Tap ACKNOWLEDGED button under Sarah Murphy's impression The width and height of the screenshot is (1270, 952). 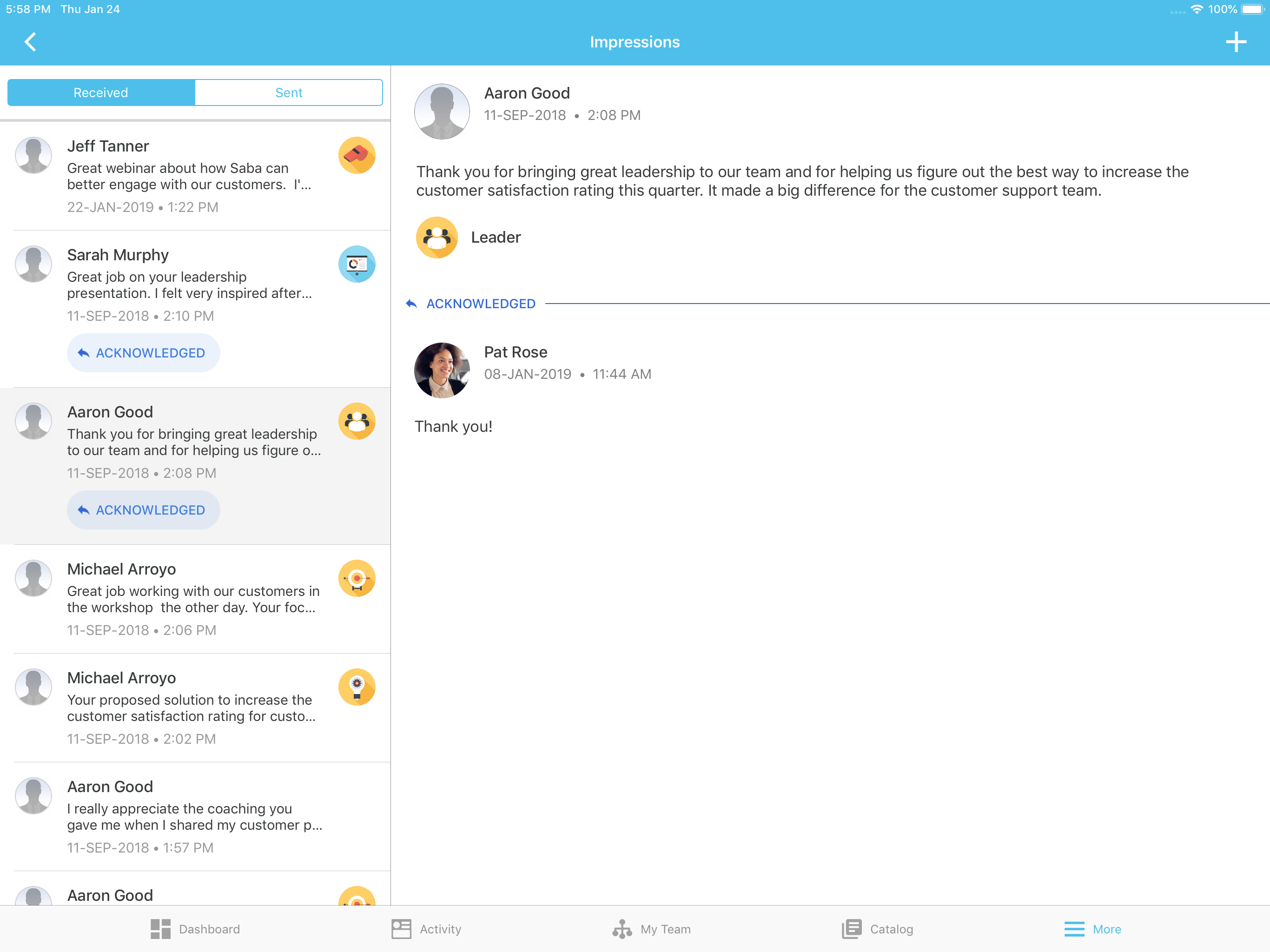pos(143,352)
